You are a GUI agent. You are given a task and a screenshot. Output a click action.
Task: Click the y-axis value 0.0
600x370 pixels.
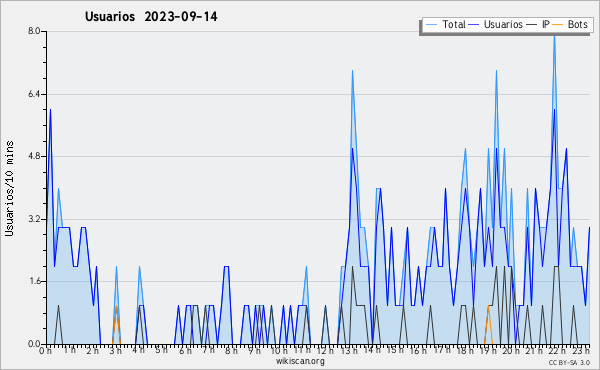[x=34, y=344]
